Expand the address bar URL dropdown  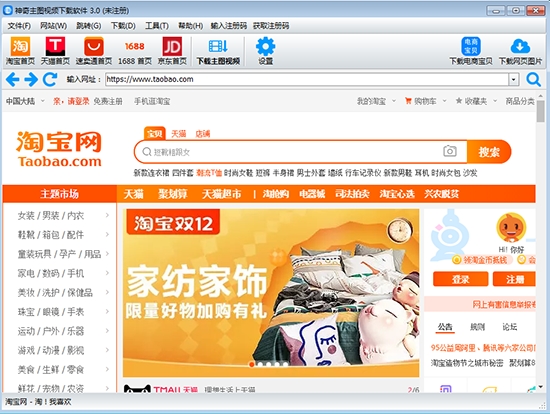pos(514,79)
